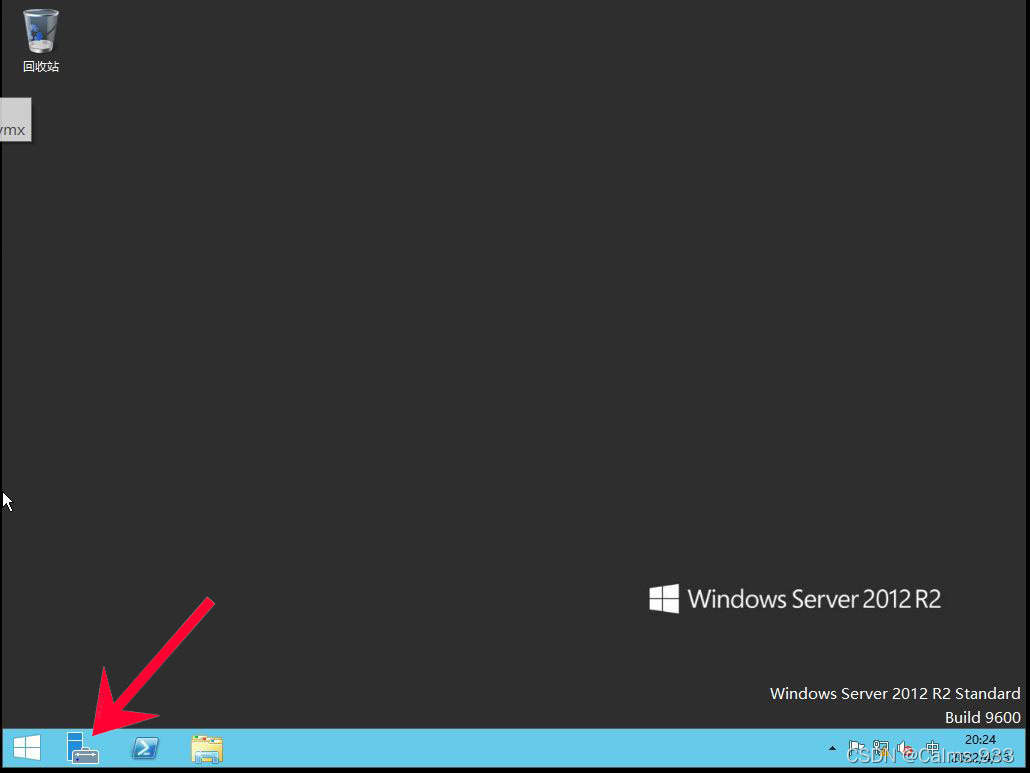Open the Start button on the taskbar
Image resolution: width=1030 pixels, height=773 pixels.
tap(27, 748)
